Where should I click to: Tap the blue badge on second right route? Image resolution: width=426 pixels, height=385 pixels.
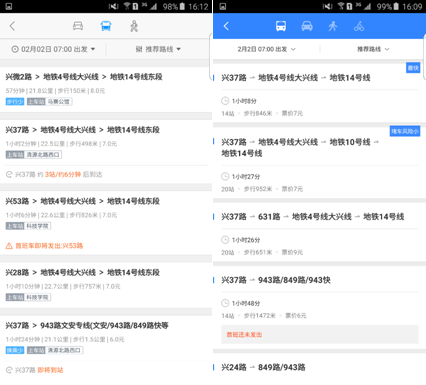click(405, 131)
